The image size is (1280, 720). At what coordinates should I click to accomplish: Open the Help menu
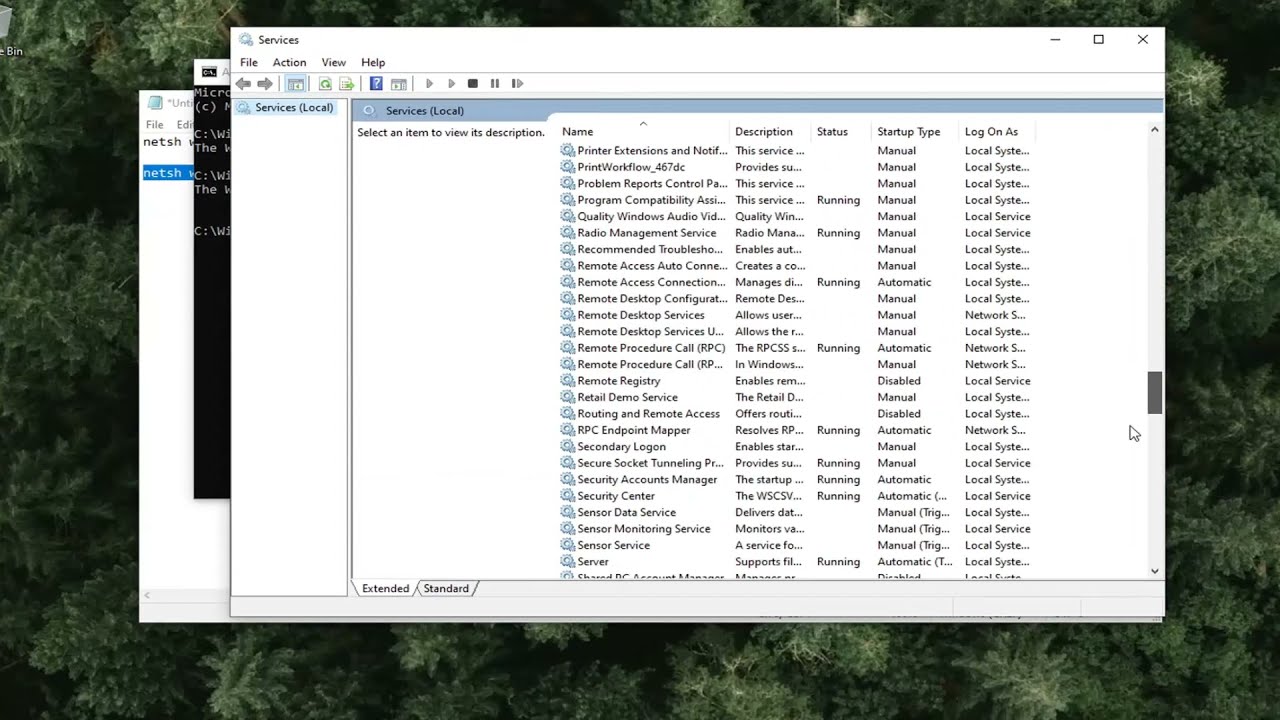[373, 62]
